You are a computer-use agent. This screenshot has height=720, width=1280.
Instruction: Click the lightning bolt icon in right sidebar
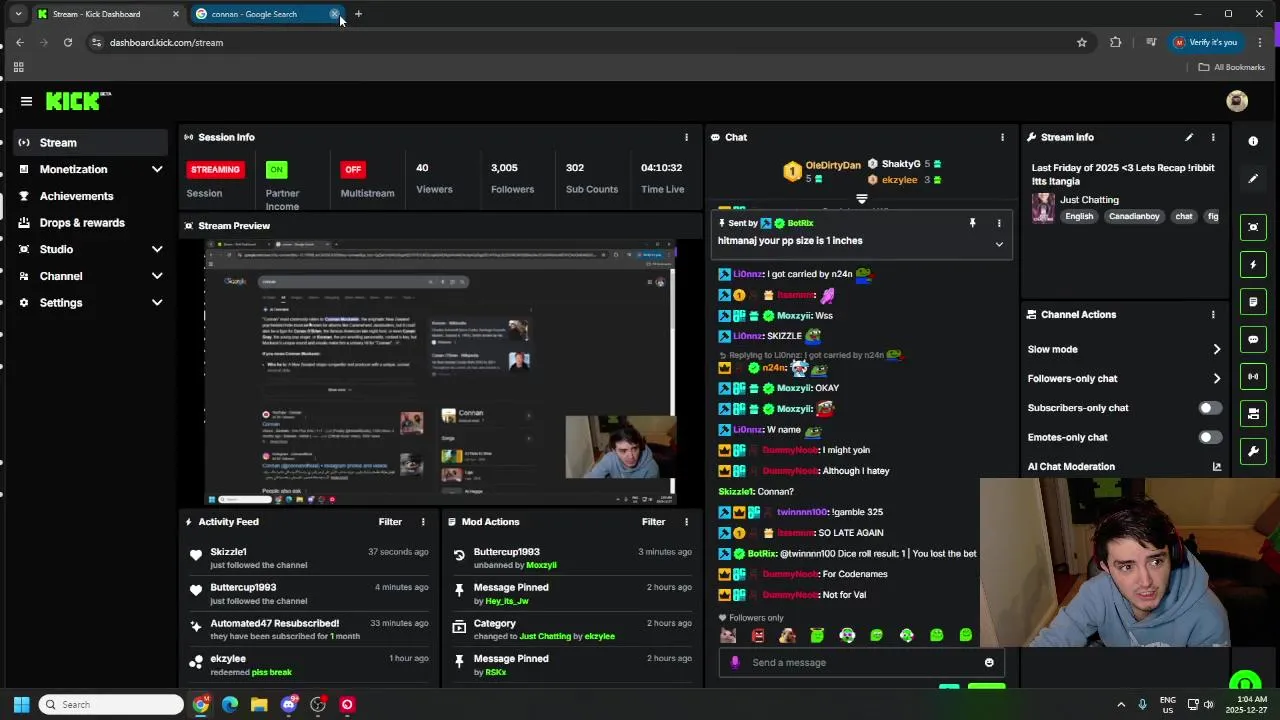1253,265
